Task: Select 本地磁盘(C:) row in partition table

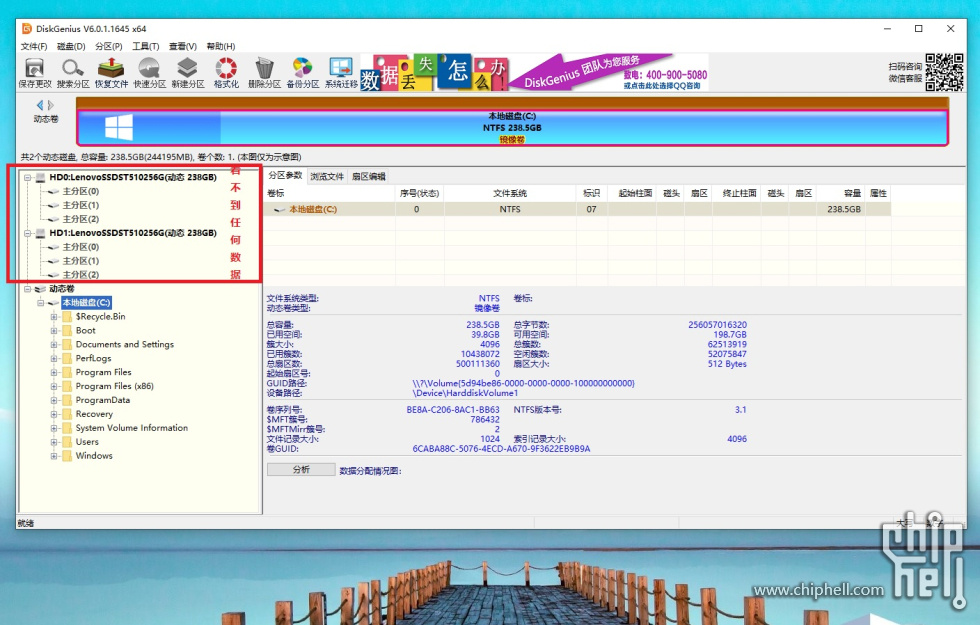Action: (578, 209)
